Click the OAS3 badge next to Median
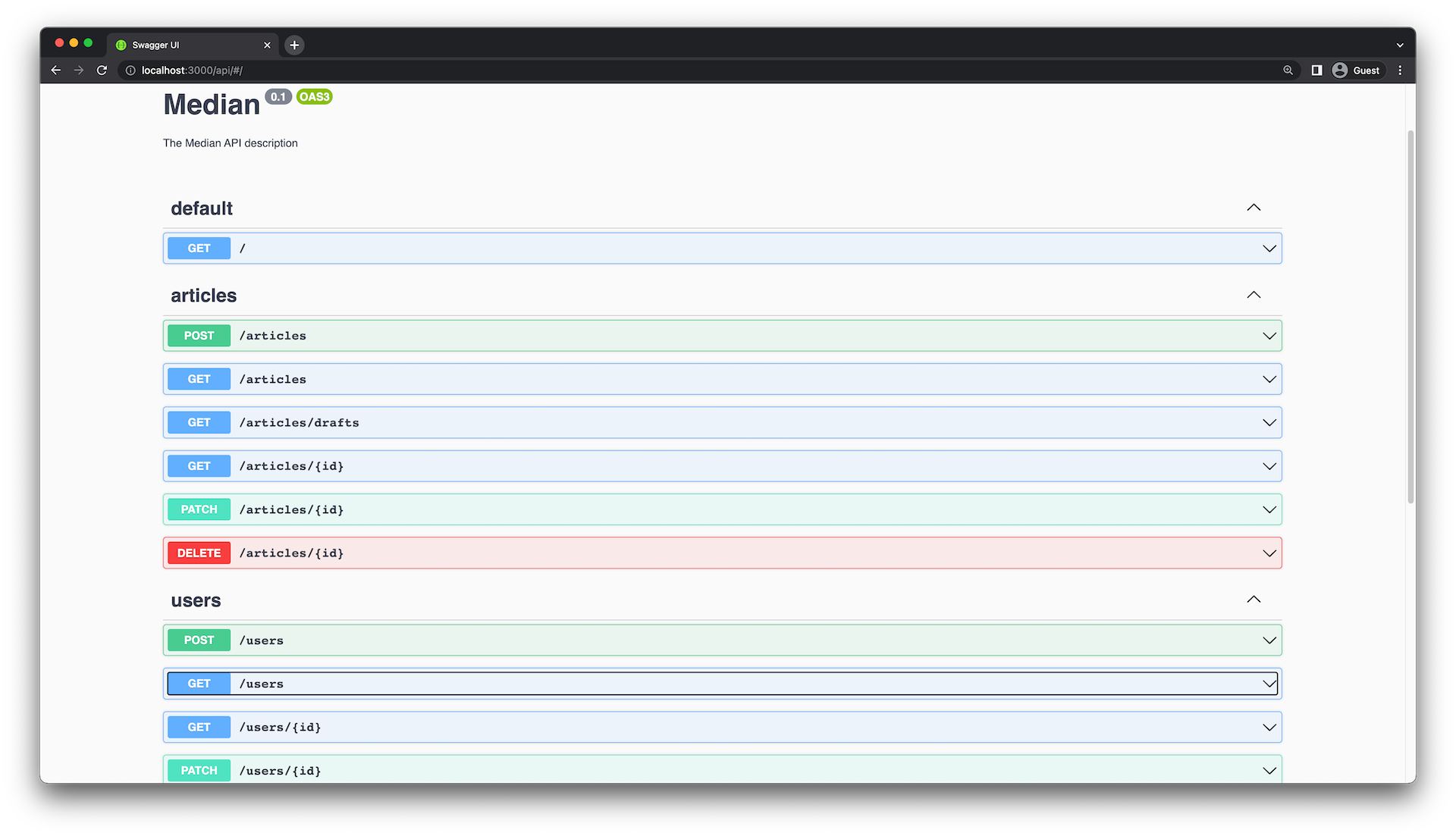The height and width of the screenshot is (836, 1456). 313,96
